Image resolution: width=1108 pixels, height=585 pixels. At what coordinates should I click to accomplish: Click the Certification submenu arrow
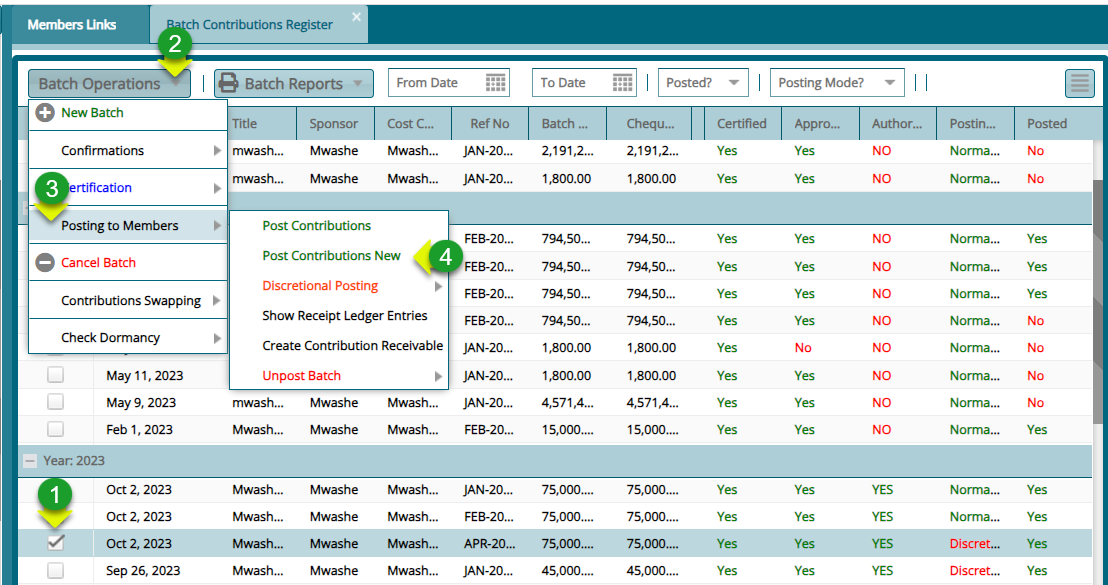click(x=219, y=187)
